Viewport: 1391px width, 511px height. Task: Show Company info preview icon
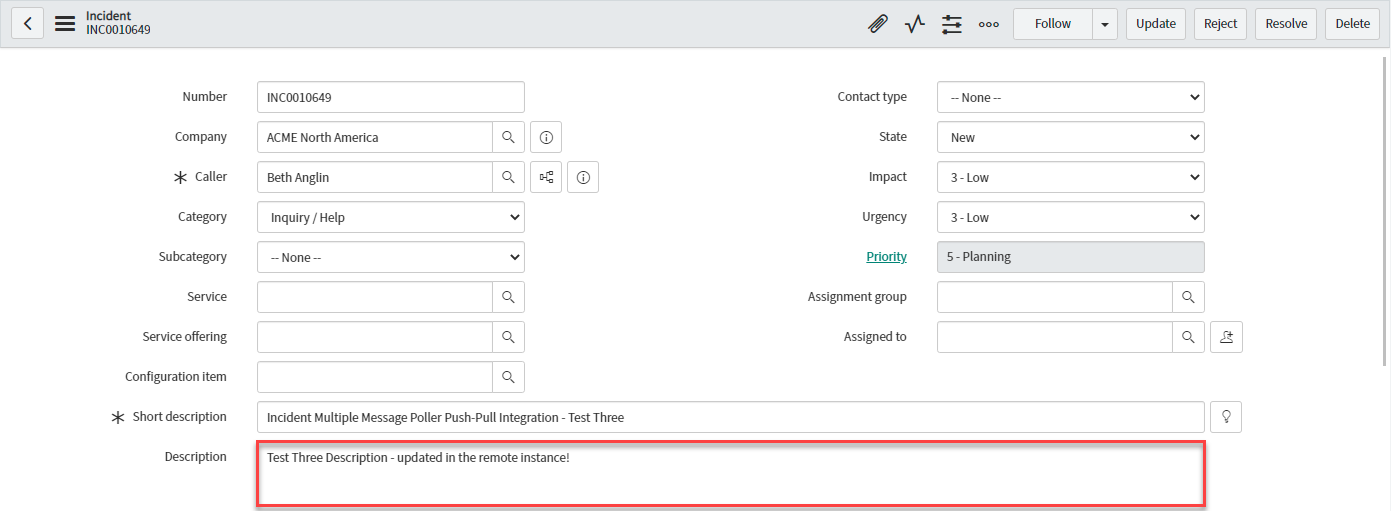[546, 137]
